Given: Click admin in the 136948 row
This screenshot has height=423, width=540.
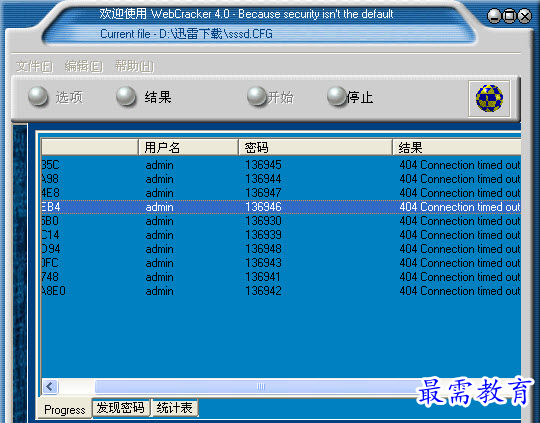Looking at the screenshot, I should click(159, 249).
